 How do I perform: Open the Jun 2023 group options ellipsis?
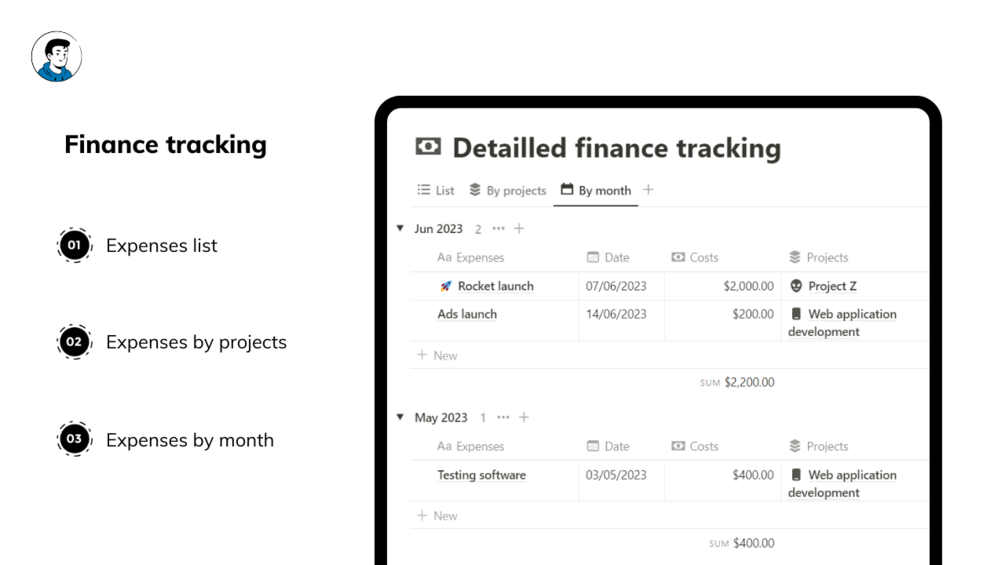[x=499, y=229]
